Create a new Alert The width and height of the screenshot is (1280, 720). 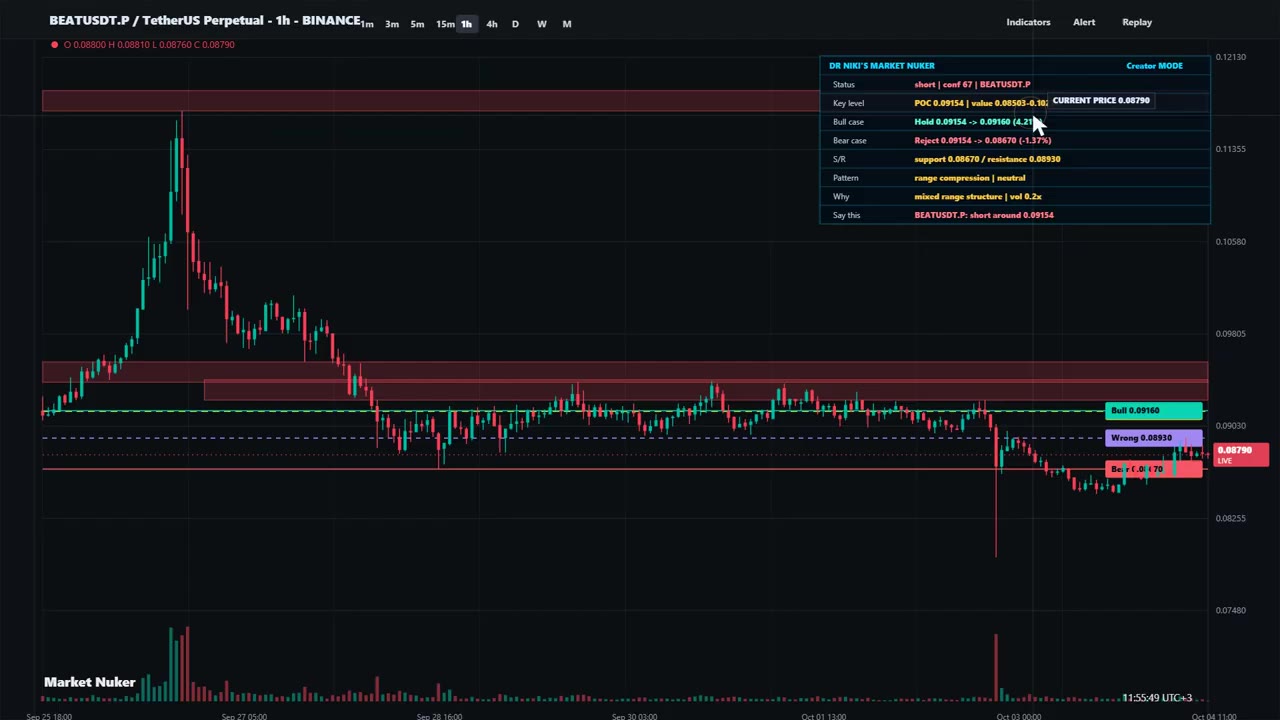1084,22
